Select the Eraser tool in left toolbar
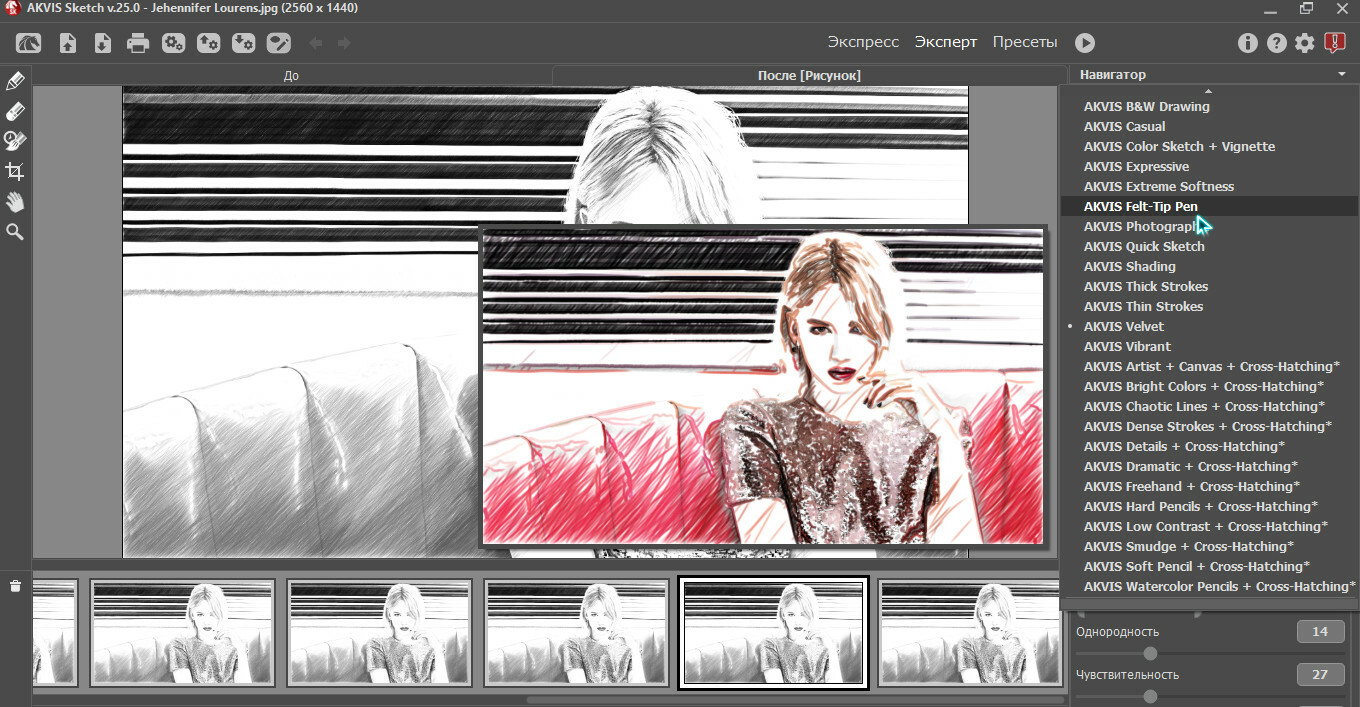 [15, 111]
